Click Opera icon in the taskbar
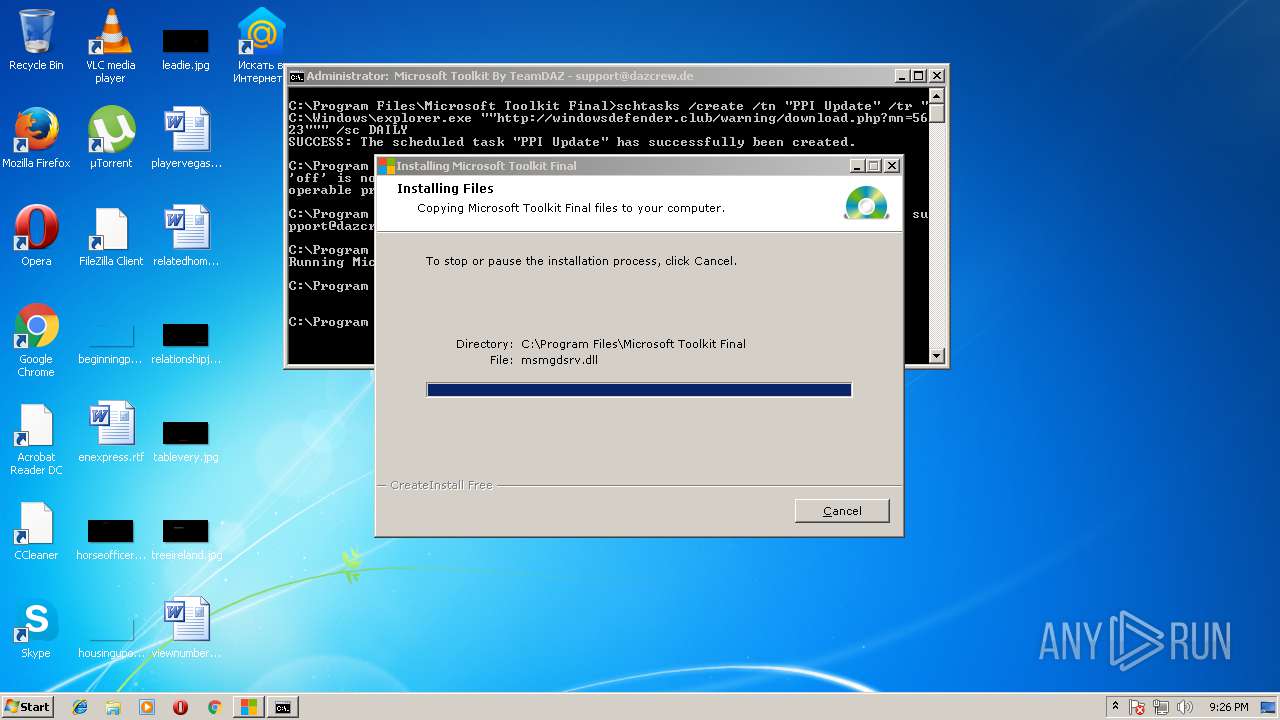 pos(180,707)
